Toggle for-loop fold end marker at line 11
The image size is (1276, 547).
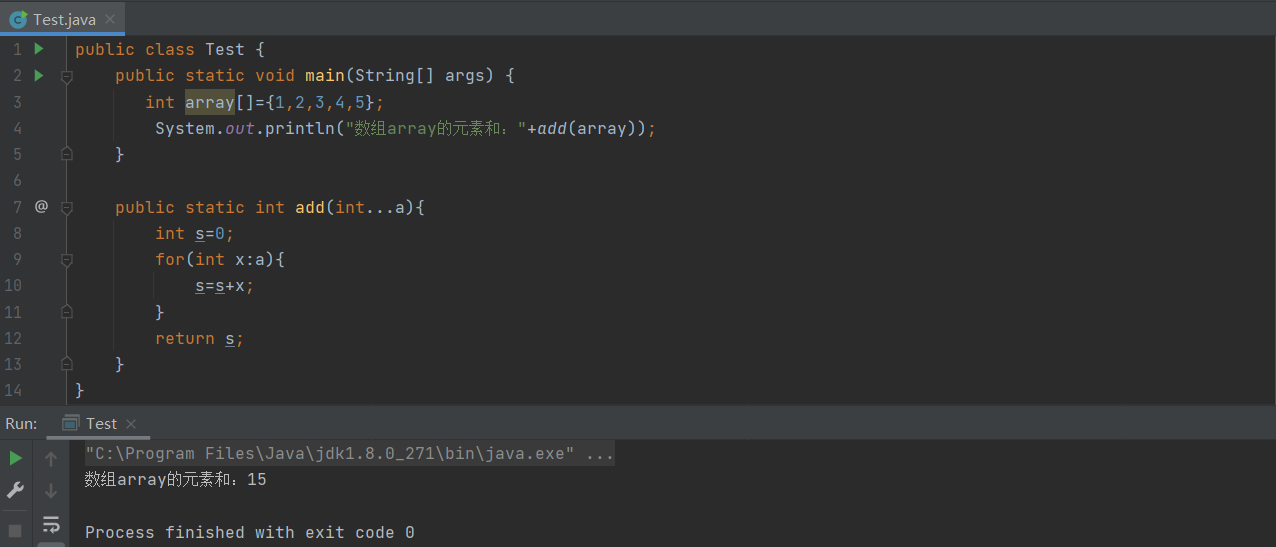pyautogui.click(x=66, y=312)
